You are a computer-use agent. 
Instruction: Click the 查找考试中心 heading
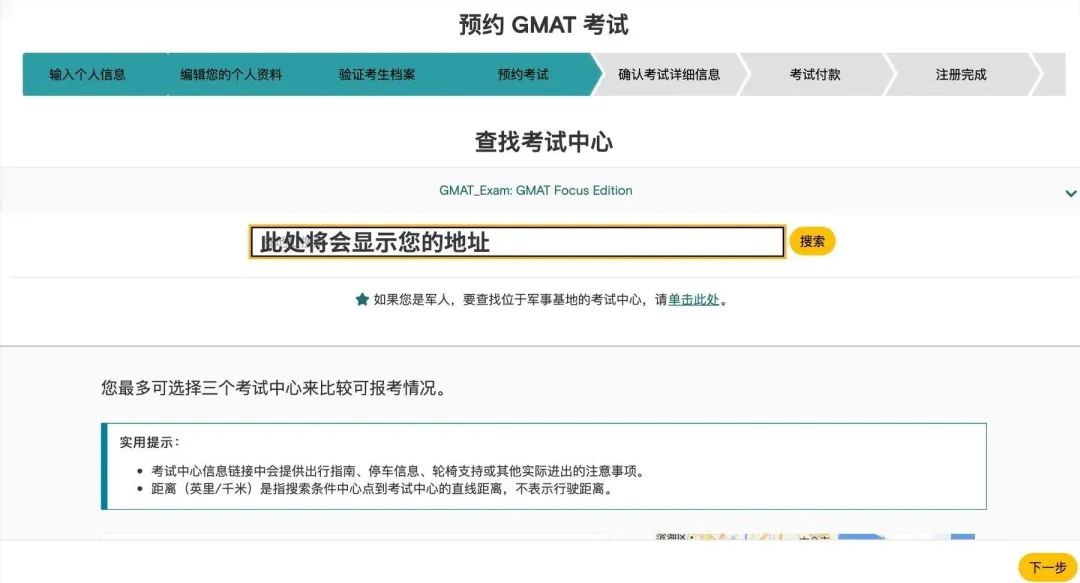pos(543,142)
